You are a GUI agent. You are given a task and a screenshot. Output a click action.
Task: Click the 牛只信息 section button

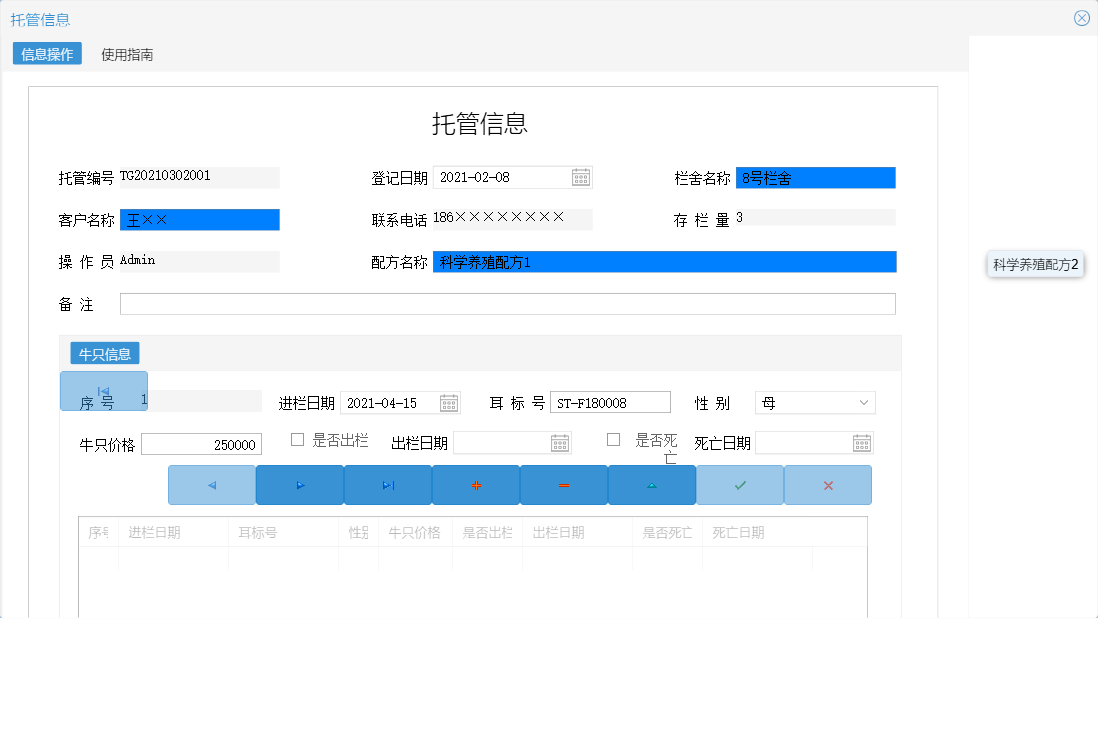pyautogui.click(x=104, y=352)
